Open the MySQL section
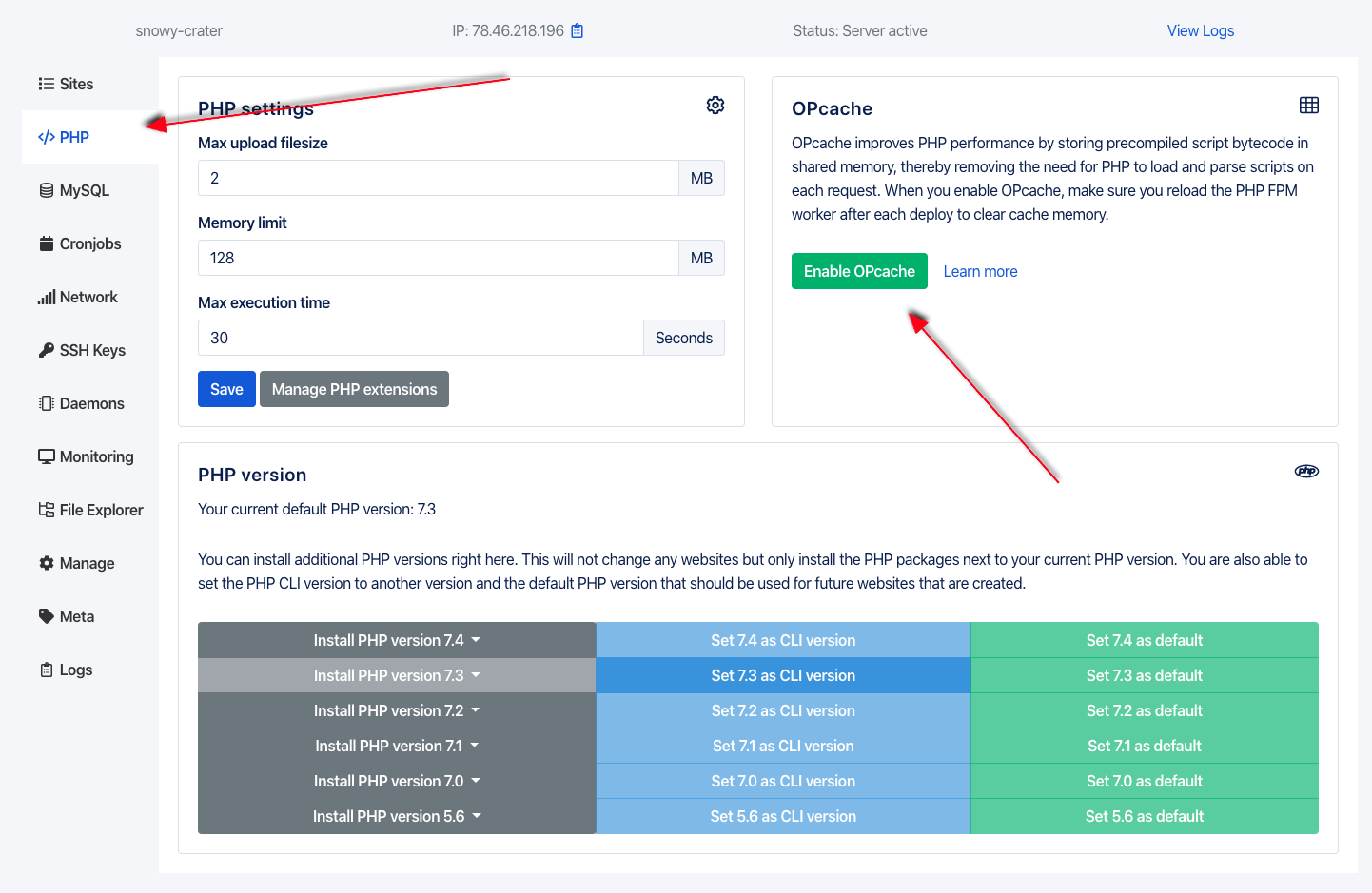1372x893 pixels. pos(90,190)
